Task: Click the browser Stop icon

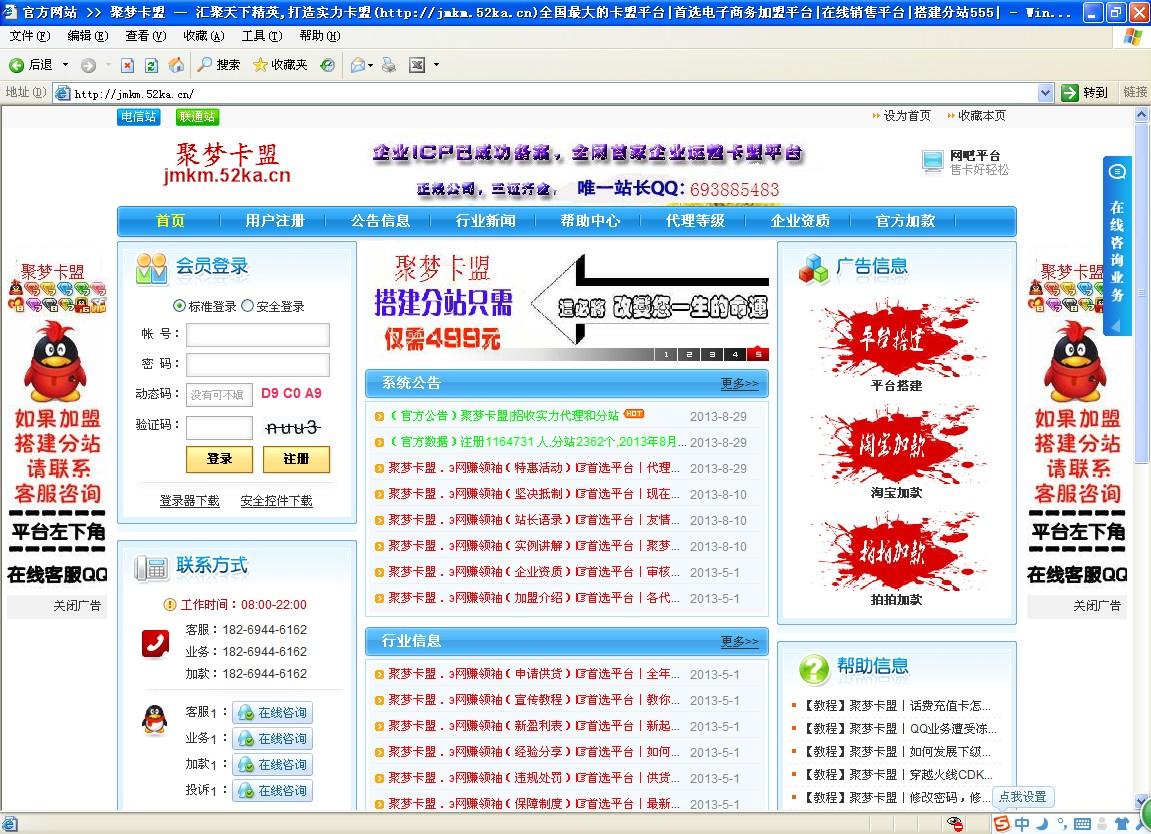Action: point(127,65)
